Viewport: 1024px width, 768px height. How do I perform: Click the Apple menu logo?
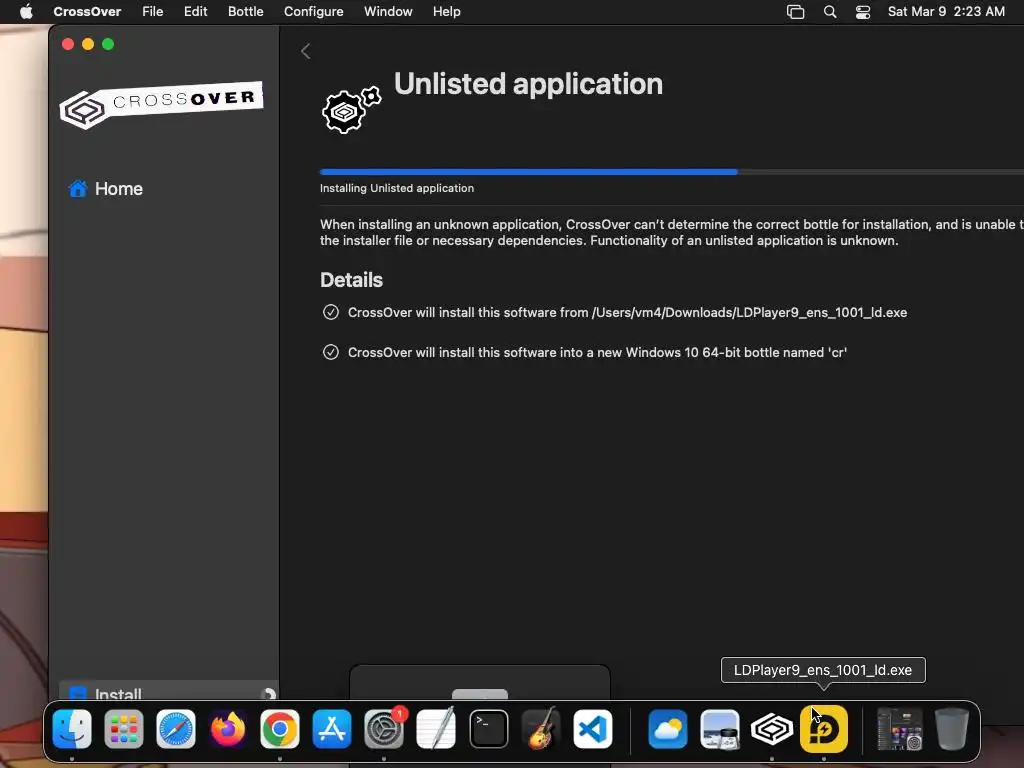click(26, 11)
